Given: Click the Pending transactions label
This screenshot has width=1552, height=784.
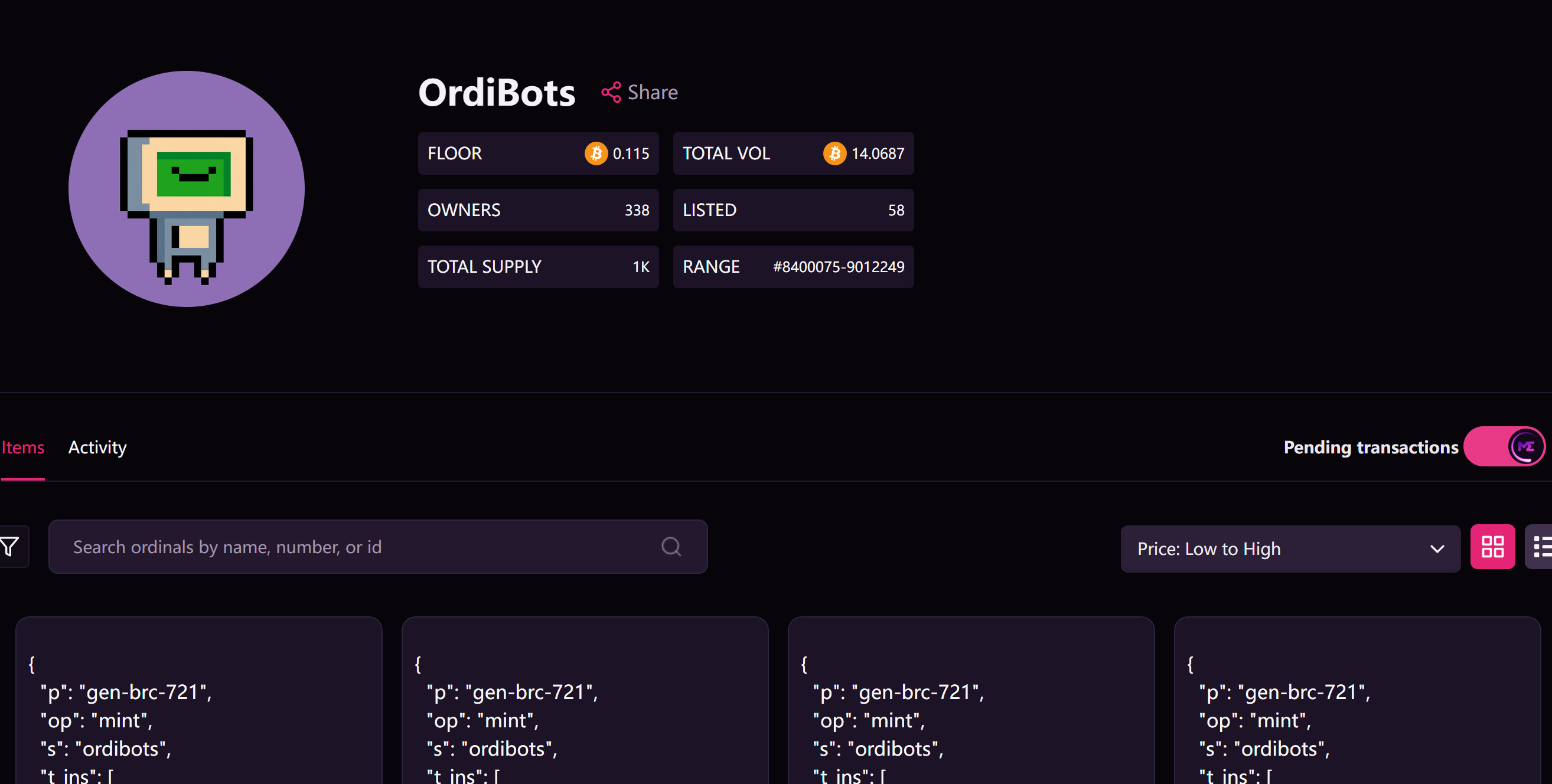Looking at the screenshot, I should click(1371, 447).
